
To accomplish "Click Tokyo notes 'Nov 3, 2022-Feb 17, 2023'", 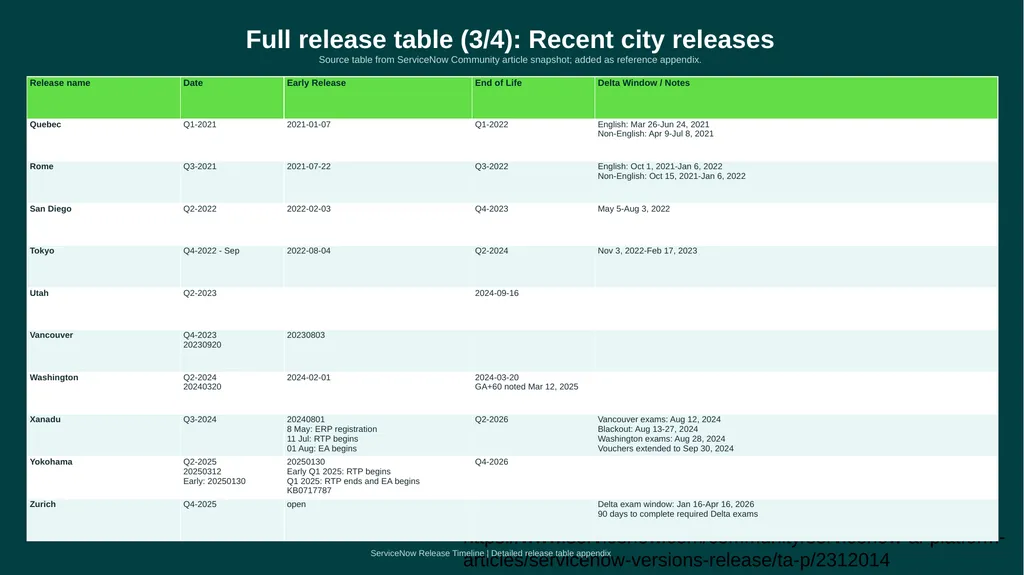I will [x=647, y=251].
